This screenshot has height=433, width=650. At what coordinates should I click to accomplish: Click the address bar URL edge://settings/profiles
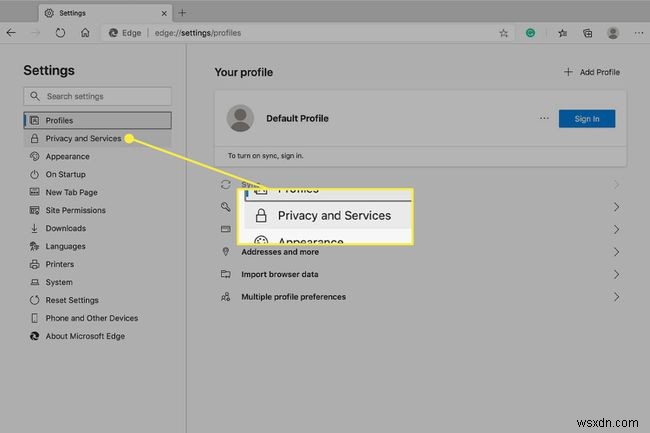tap(198, 33)
